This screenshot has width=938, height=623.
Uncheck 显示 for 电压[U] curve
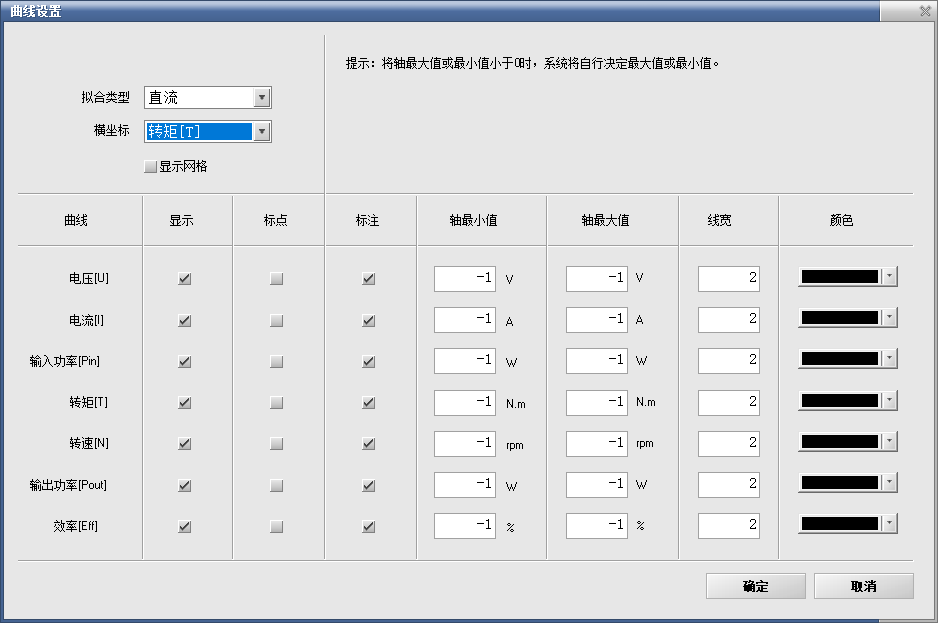point(184,279)
